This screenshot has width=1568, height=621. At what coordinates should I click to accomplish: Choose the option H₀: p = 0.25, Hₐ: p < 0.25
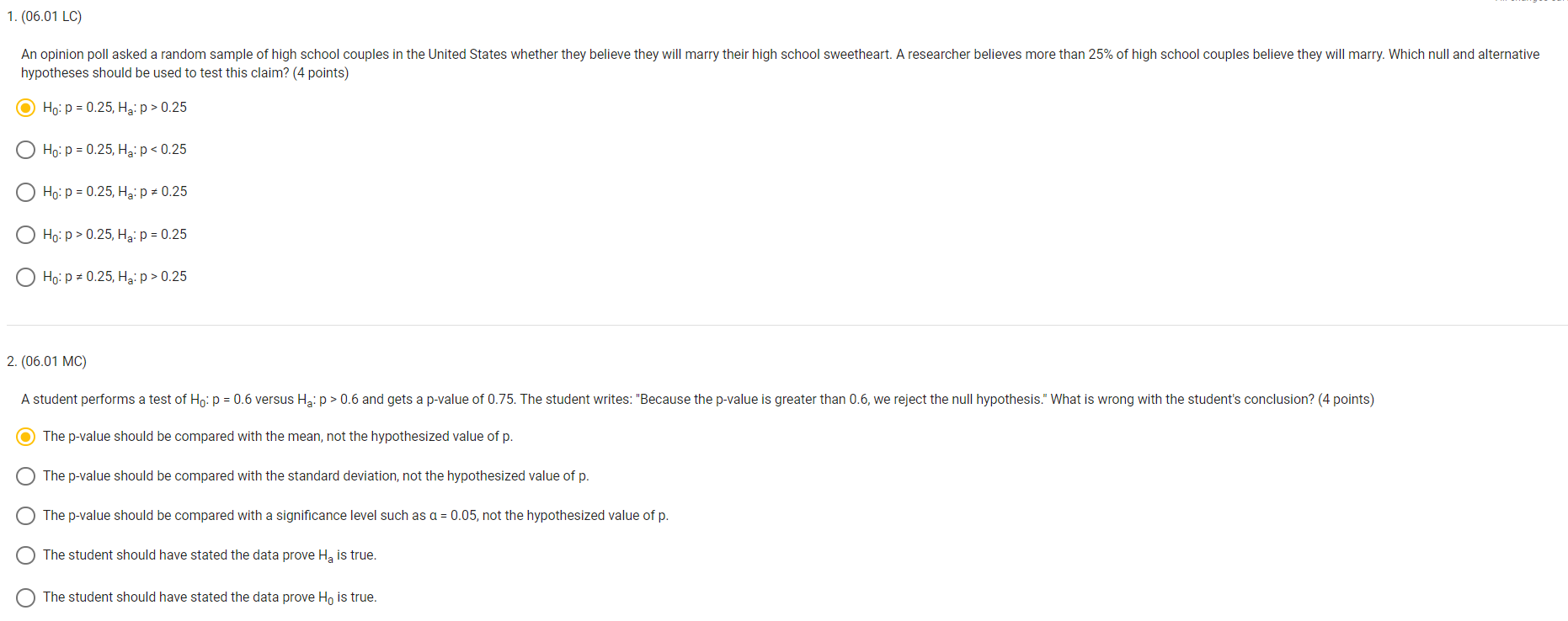[x=25, y=150]
